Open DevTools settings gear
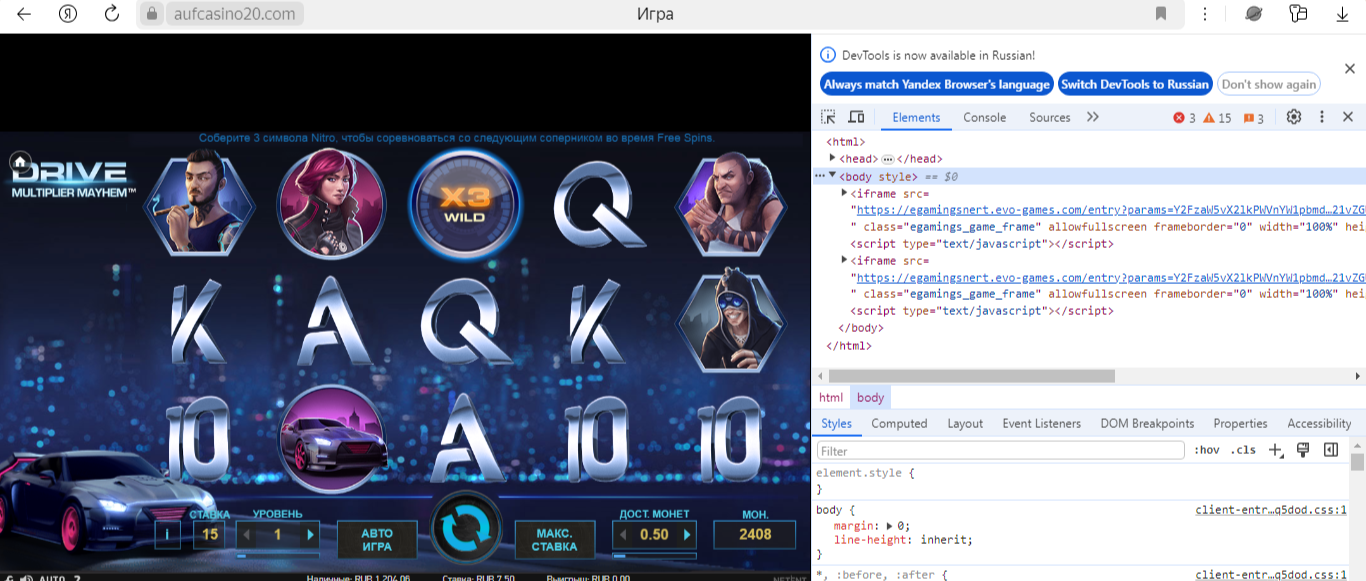1366x581 pixels. 1294,117
